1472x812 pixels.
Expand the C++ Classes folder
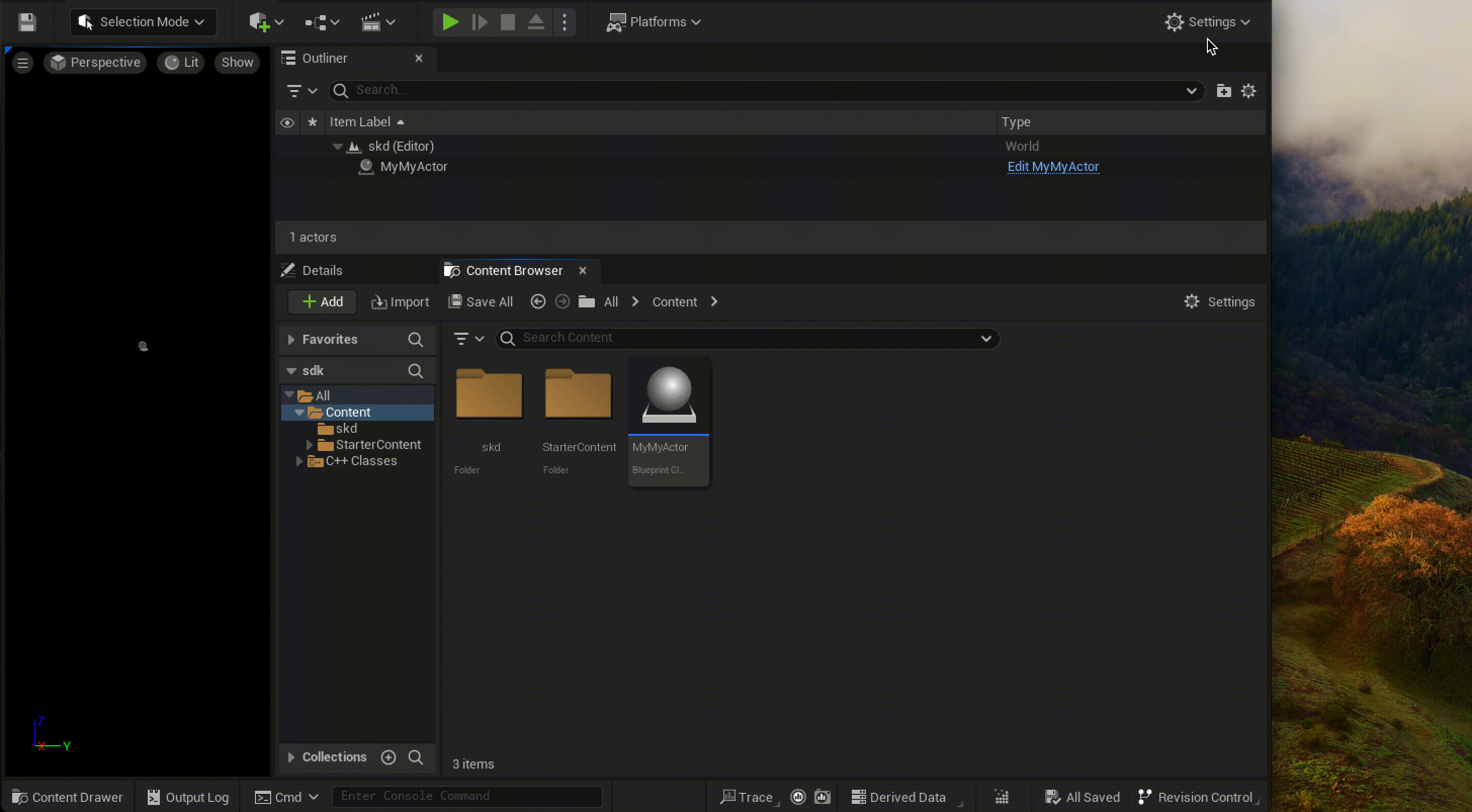pyautogui.click(x=299, y=461)
